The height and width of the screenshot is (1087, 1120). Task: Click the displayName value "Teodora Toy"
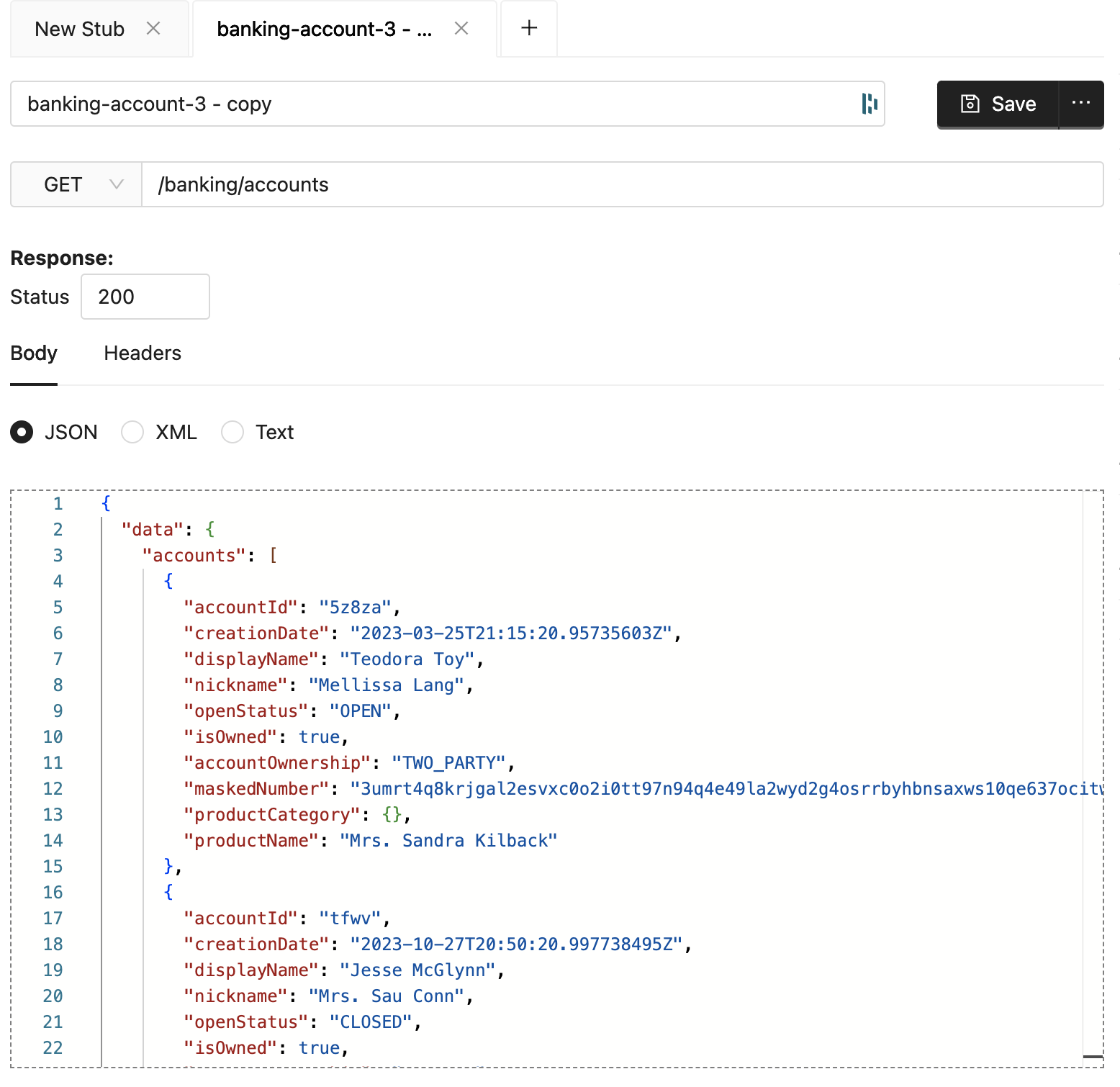[407, 659]
